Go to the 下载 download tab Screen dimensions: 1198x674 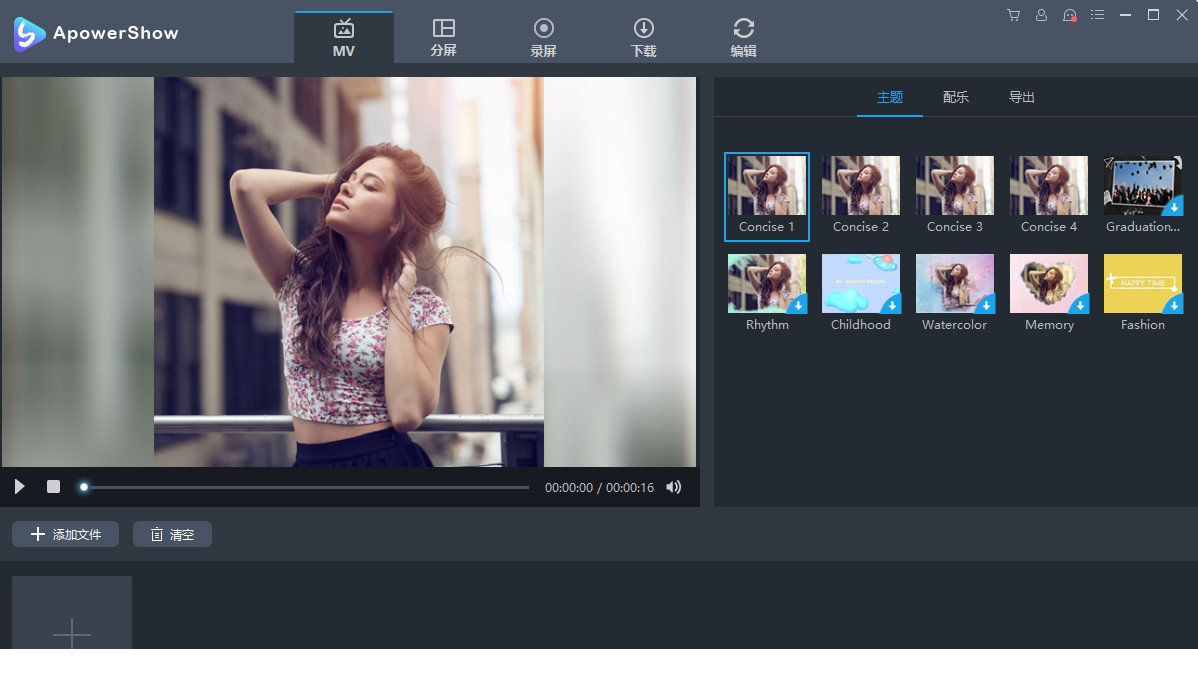643,37
